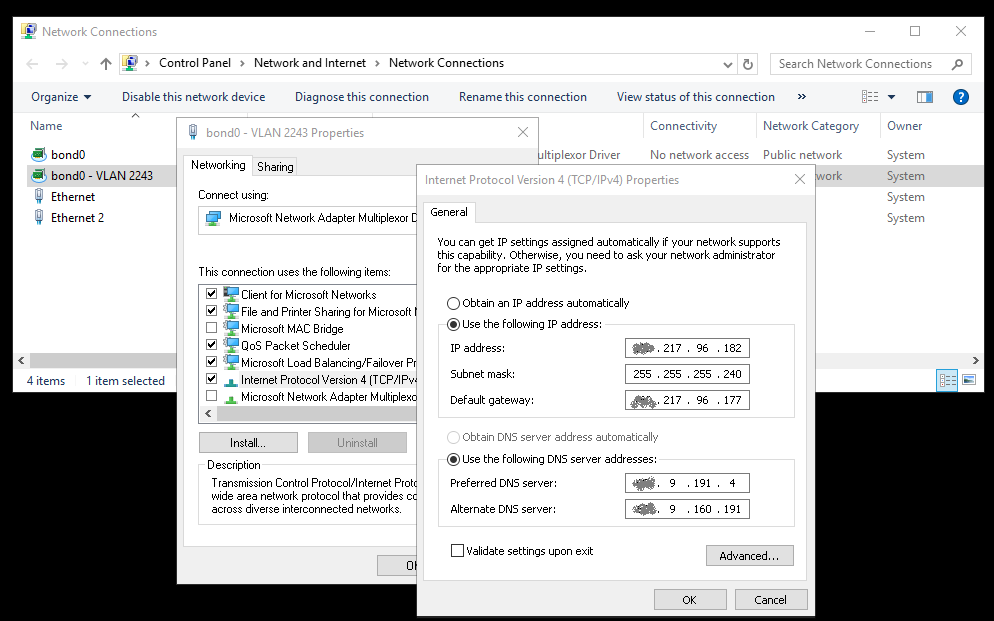
Task: Switch to large icons view in status bar
Action: tap(969, 380)
